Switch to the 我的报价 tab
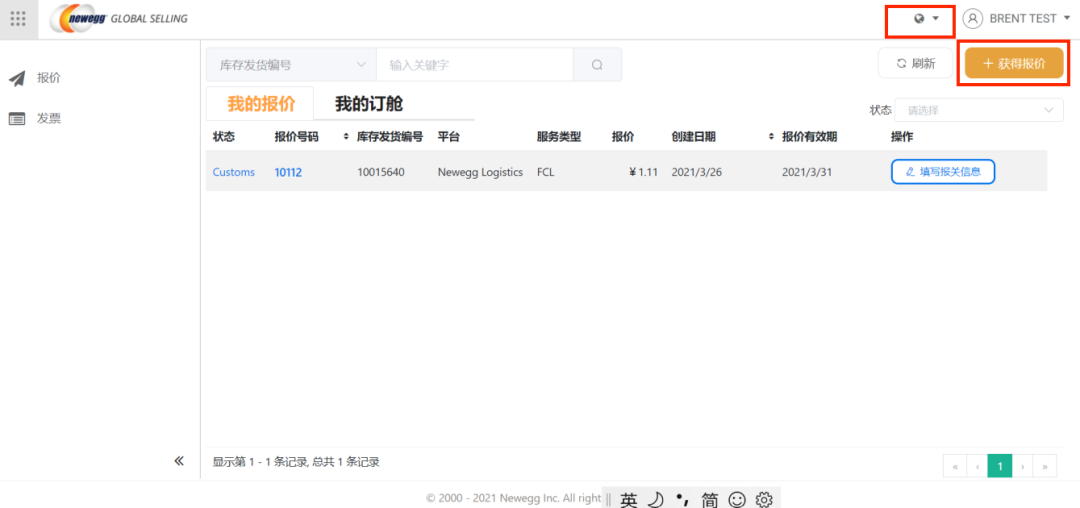 point(260,104)
